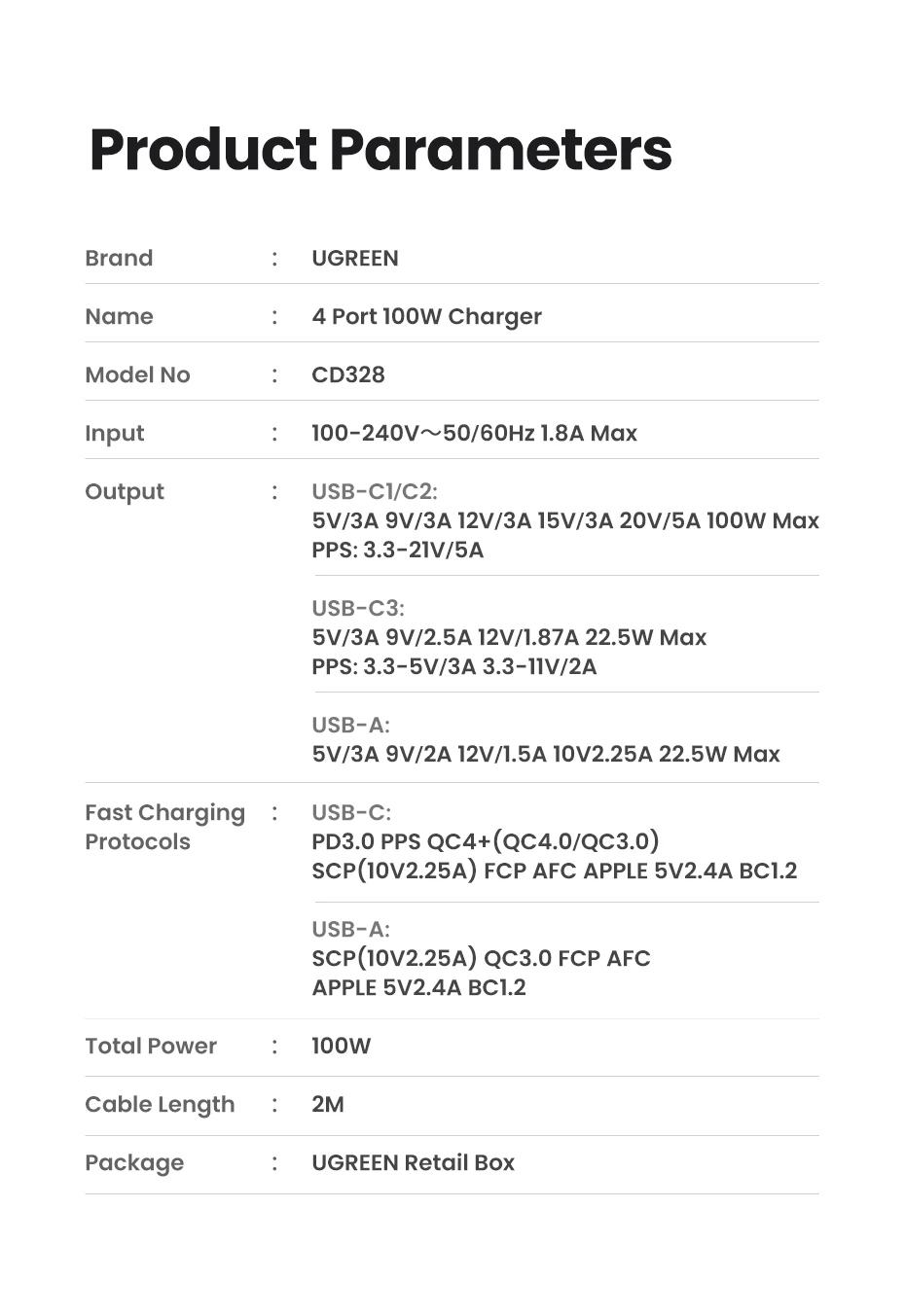This screenshot has width=905, height=1316.
Task: Select the USB-C3 output subheading
Action: 358,608
